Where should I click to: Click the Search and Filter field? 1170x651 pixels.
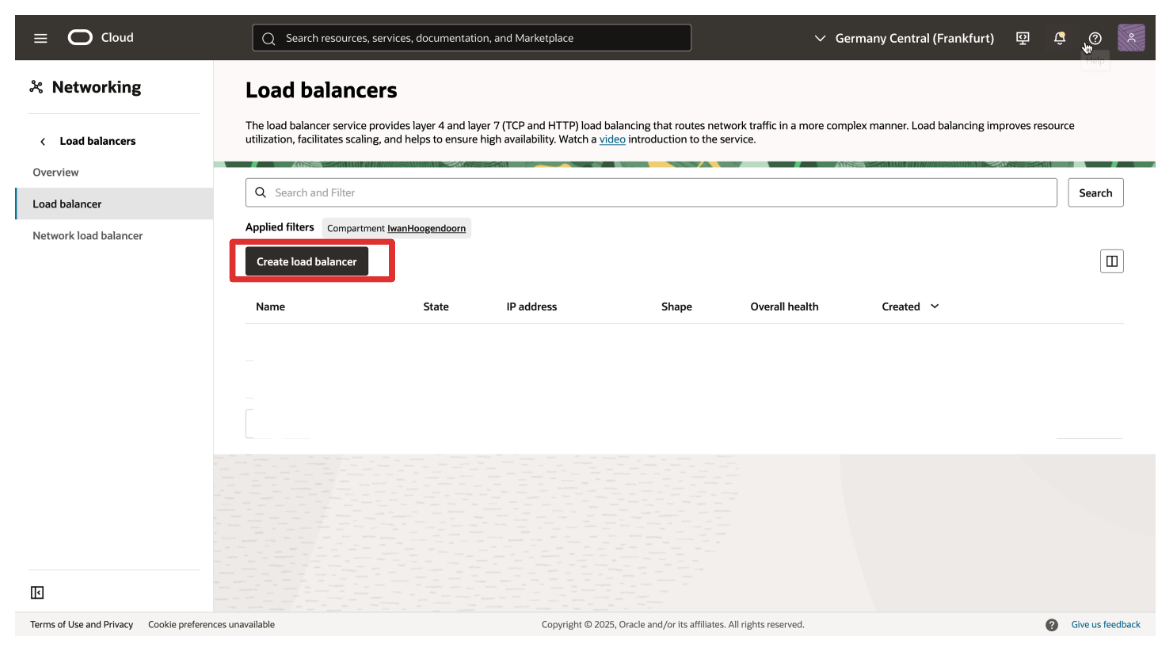tap(650, 193)
